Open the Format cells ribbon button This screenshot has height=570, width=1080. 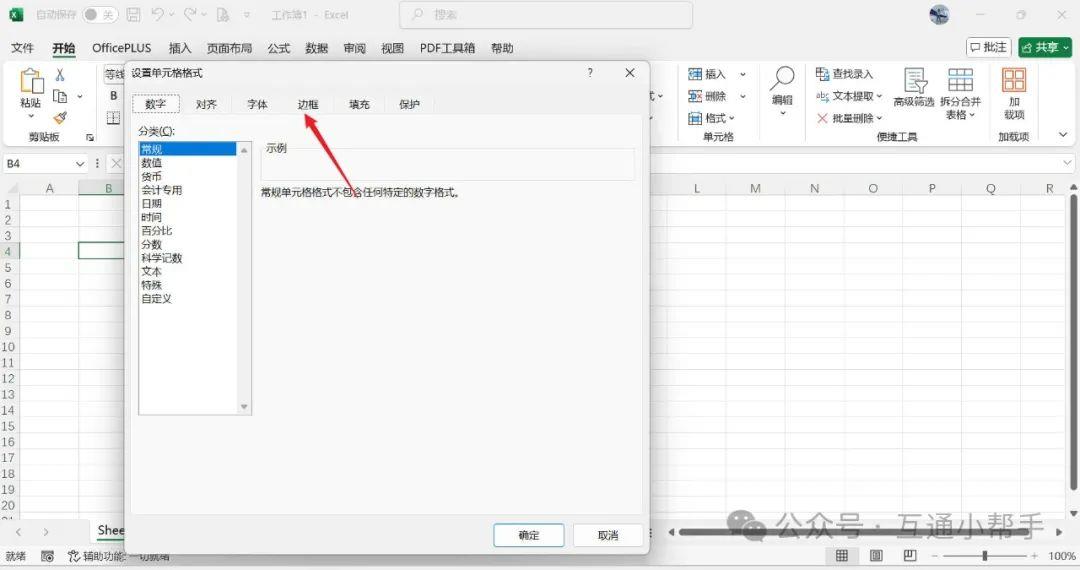click(711, 118)
